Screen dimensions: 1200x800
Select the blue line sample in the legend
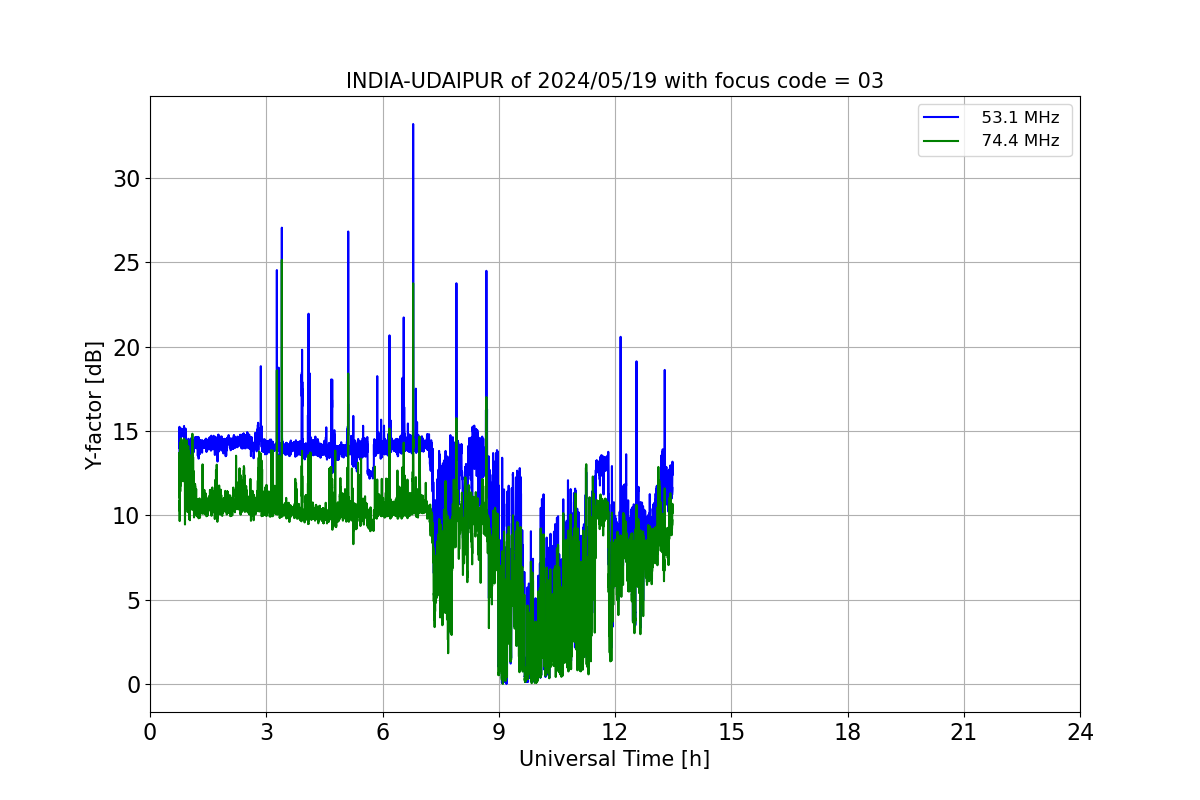click(x=943, y=118)
